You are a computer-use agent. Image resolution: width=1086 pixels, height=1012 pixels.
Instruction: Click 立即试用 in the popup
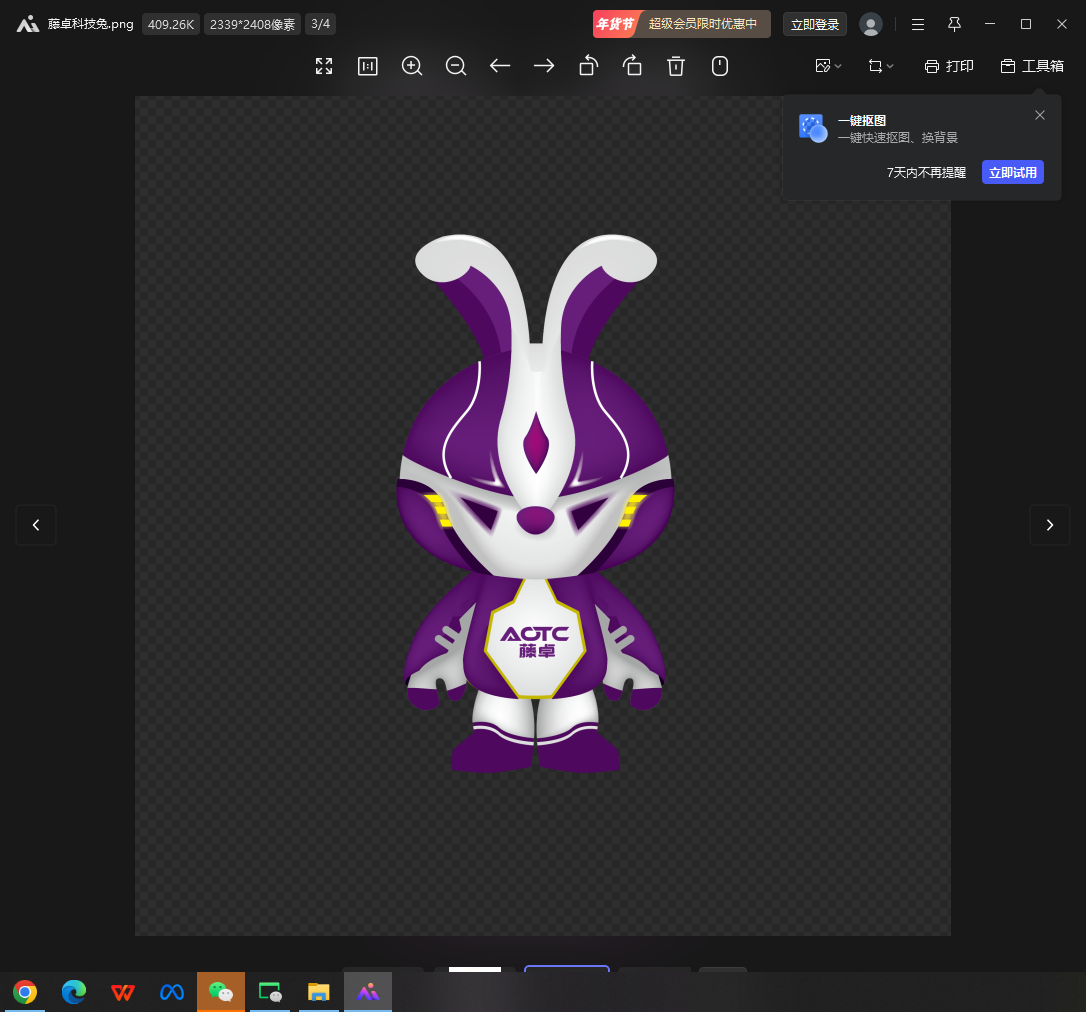point(1013,172)
